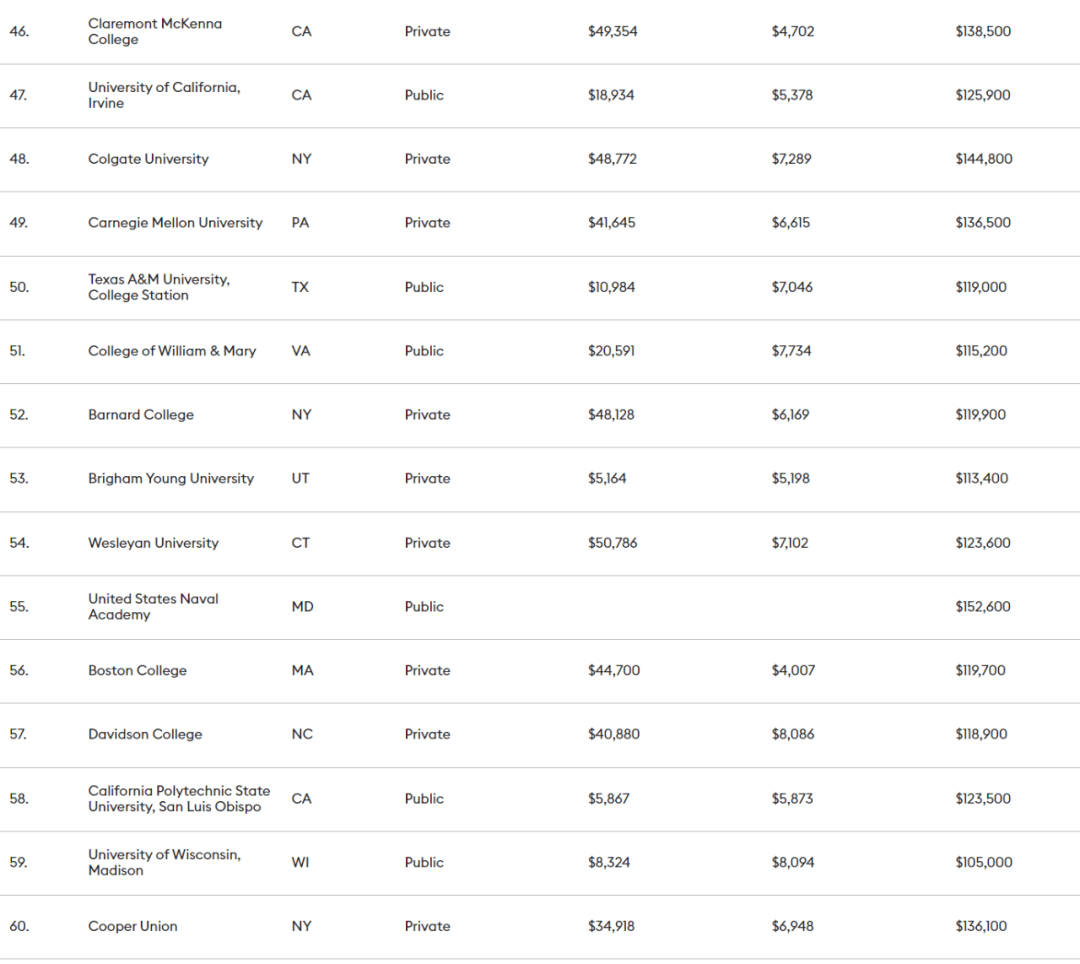Click the $144,800 Colgate salary value
This screenshot has height=964, width=1080.
coord(983,159)
